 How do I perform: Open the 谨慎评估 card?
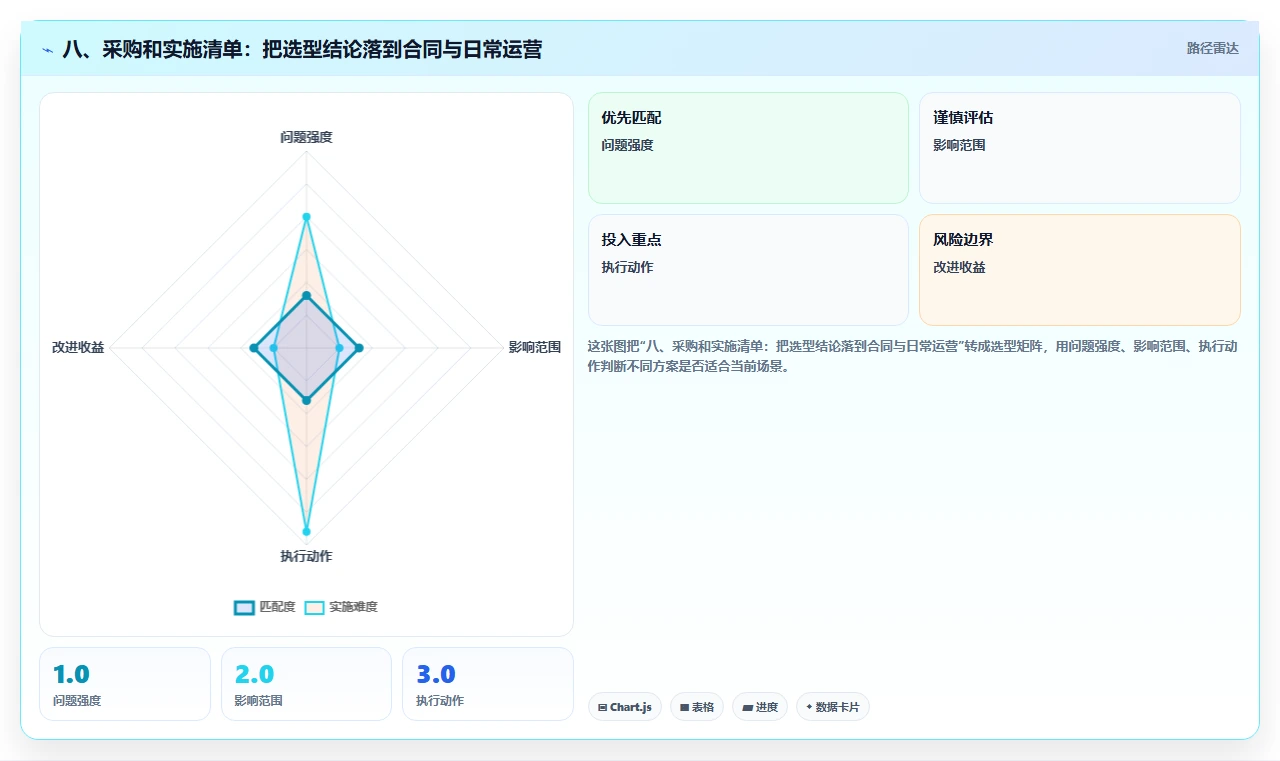1080,148
